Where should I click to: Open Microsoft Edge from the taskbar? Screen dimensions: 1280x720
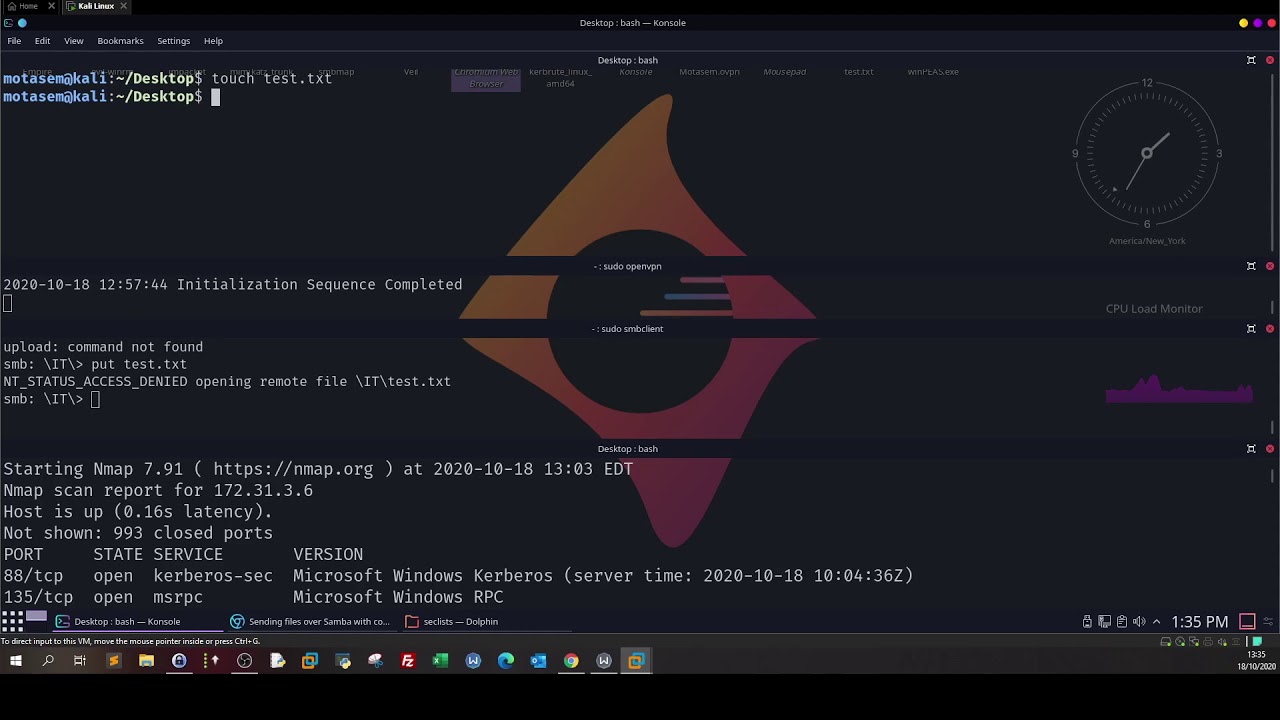coord(506,660)
